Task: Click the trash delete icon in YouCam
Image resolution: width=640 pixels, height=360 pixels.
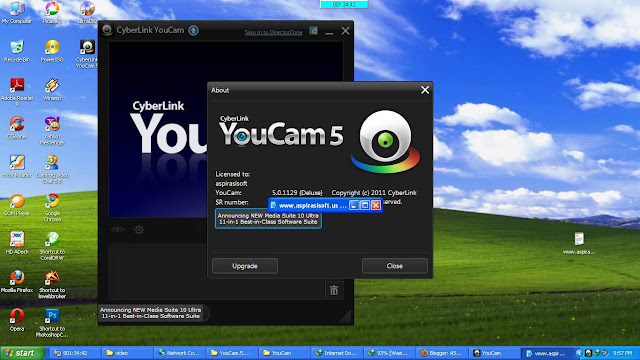Action: [x=334, y=290]
